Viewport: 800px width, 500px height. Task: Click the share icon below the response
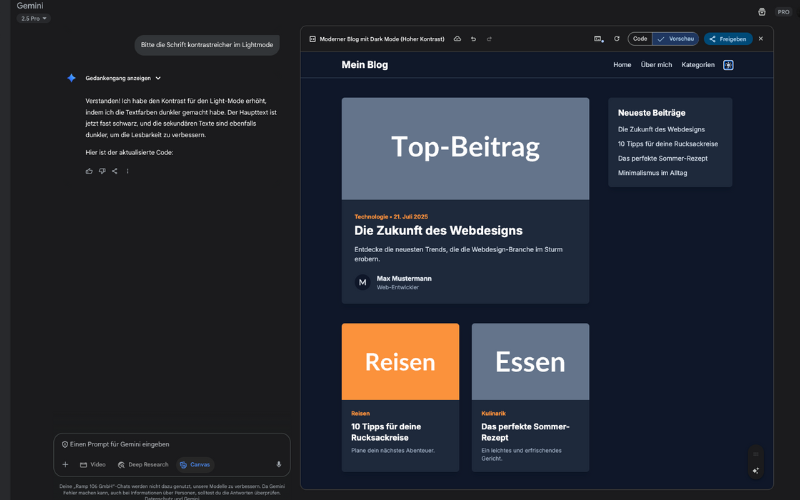tap(114, 171)
